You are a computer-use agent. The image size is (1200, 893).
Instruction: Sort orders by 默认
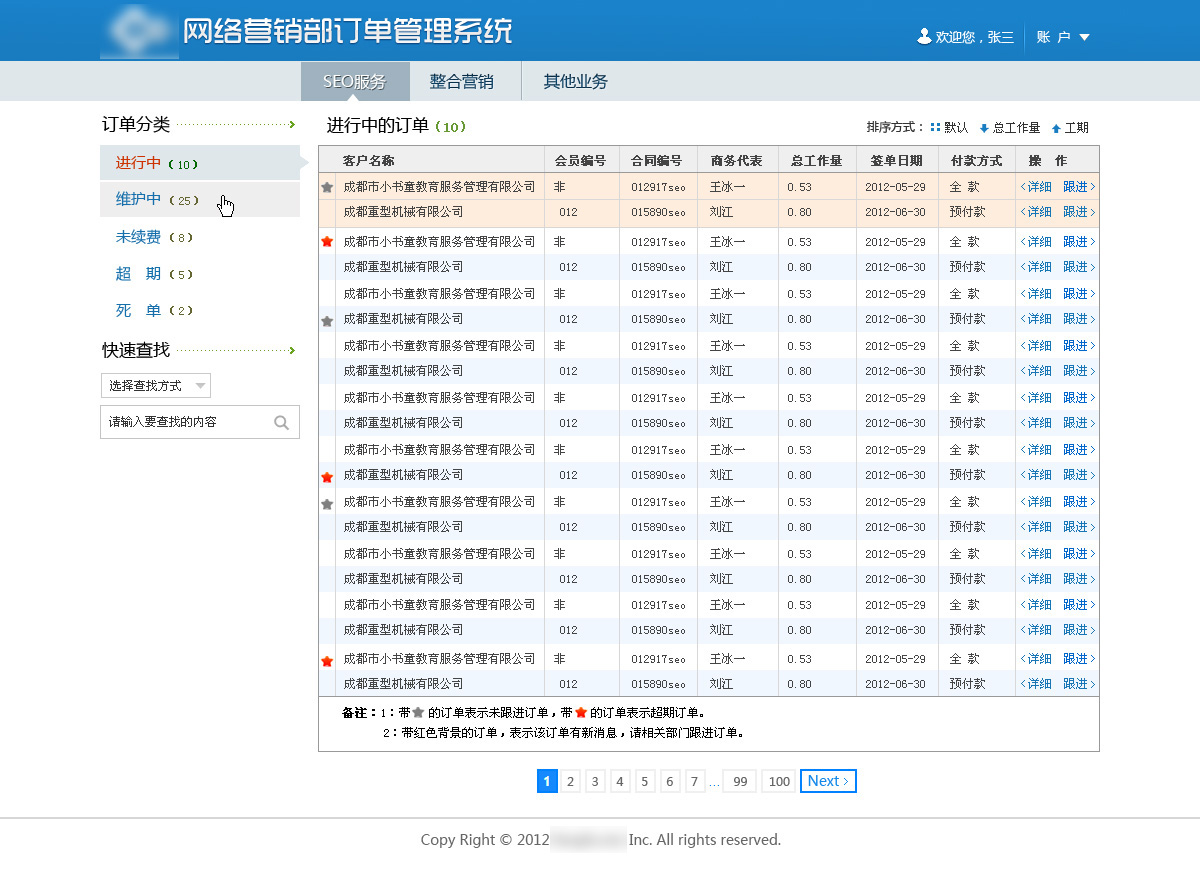click(956, 128)
